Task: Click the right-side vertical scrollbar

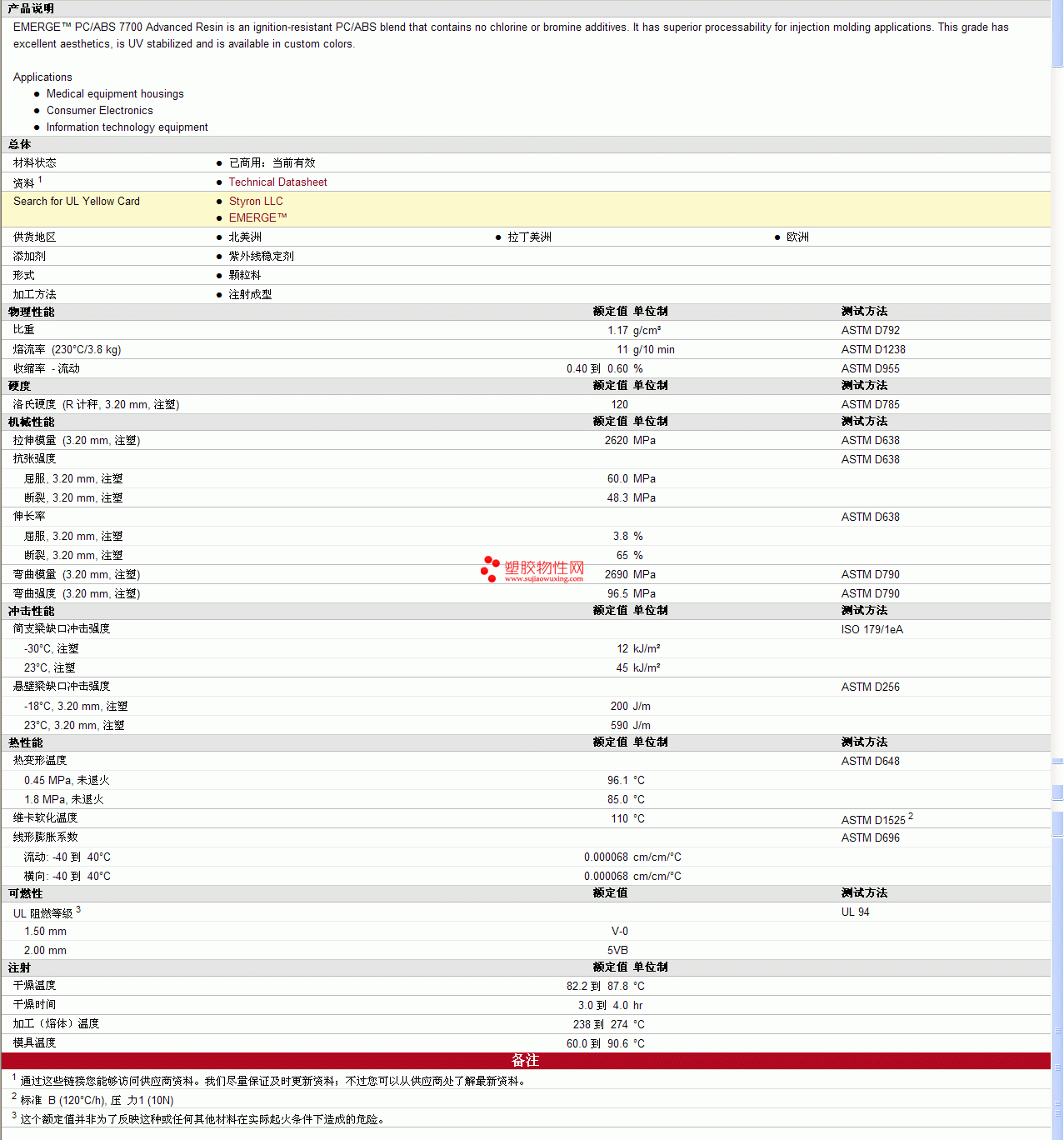Action: pyautogui.click(x=1057, y=570)
